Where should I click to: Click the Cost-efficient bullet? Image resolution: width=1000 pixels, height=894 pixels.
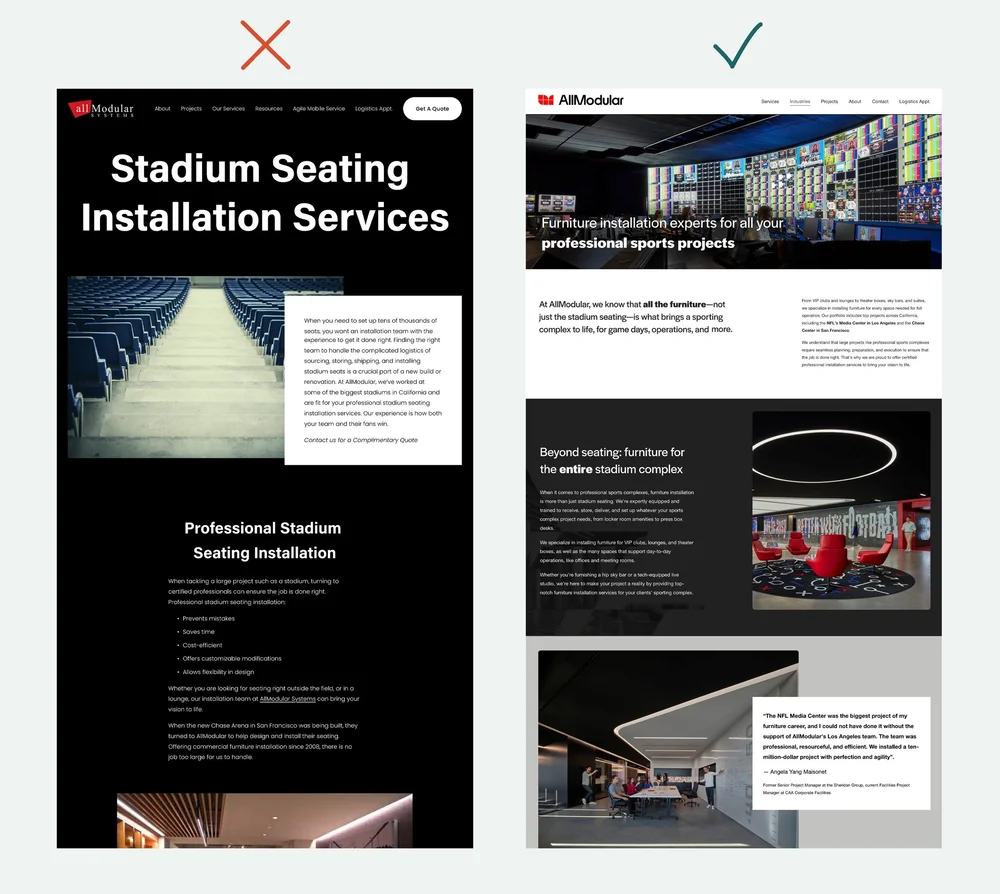[x=202, y=645]
